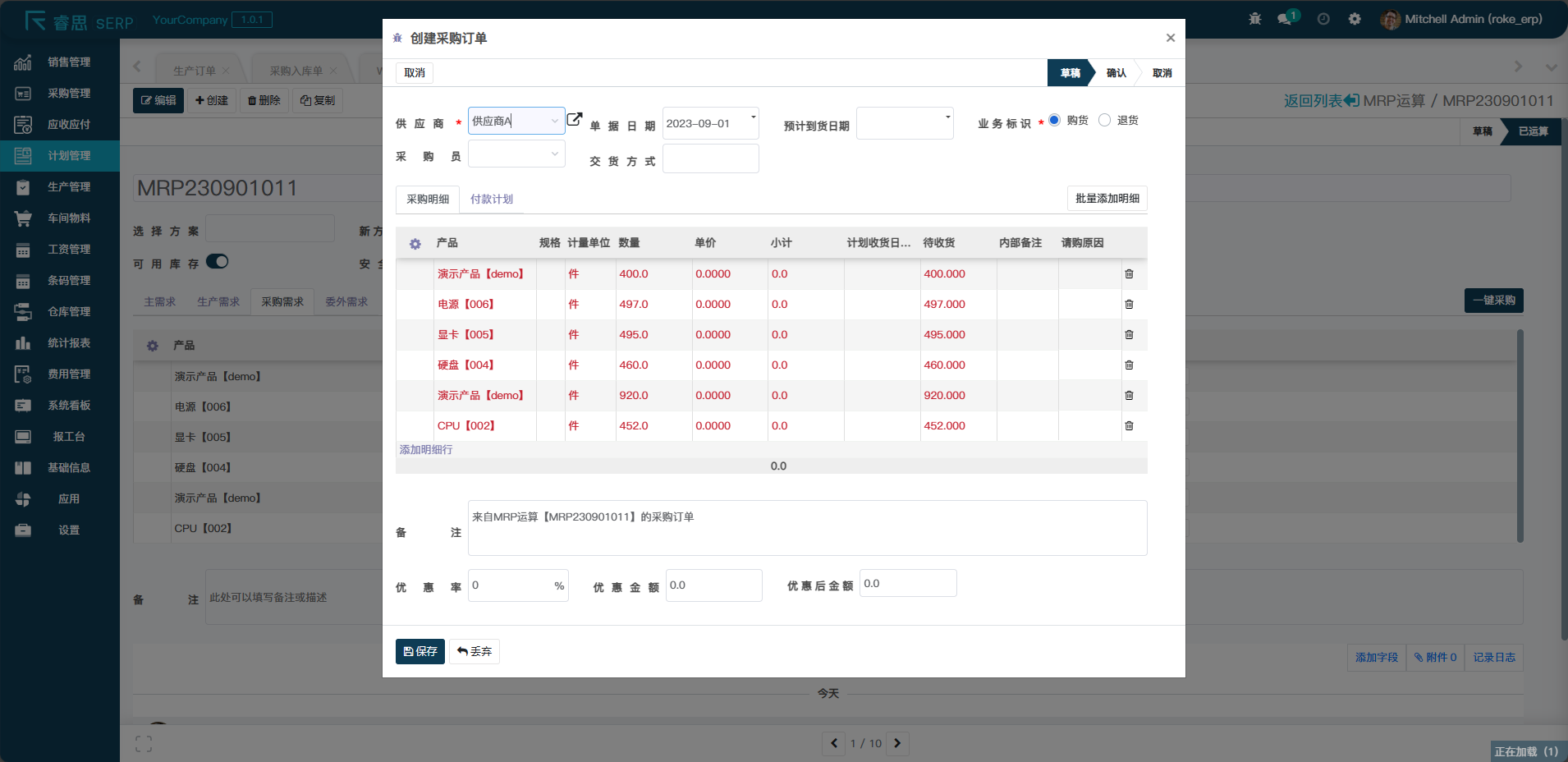1568x762 pixels.
Task: Select the 退货 radio button
Action: (1105, 121)
